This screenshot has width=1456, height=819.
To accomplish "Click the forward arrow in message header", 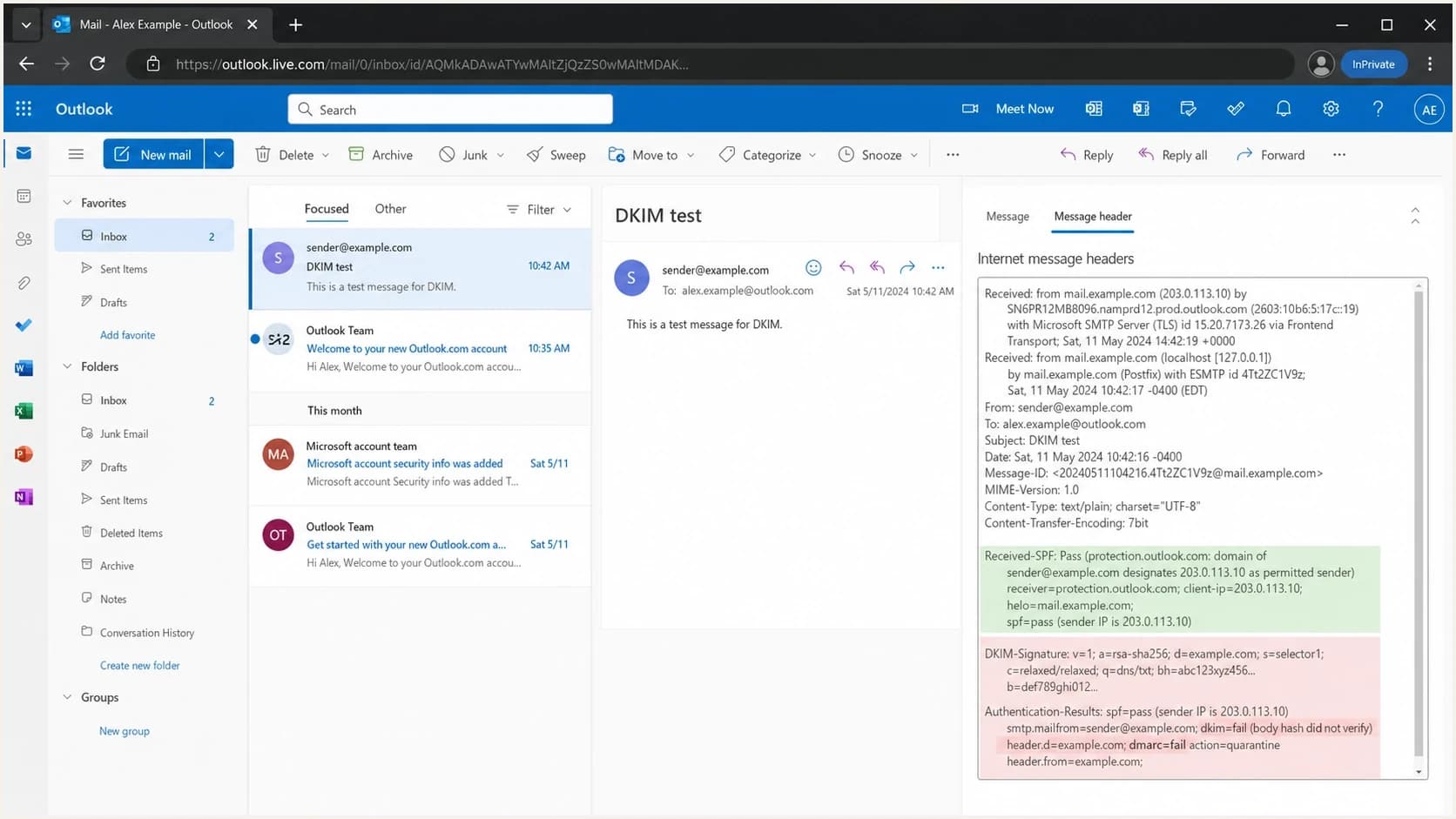I will [x=907, y=267].
